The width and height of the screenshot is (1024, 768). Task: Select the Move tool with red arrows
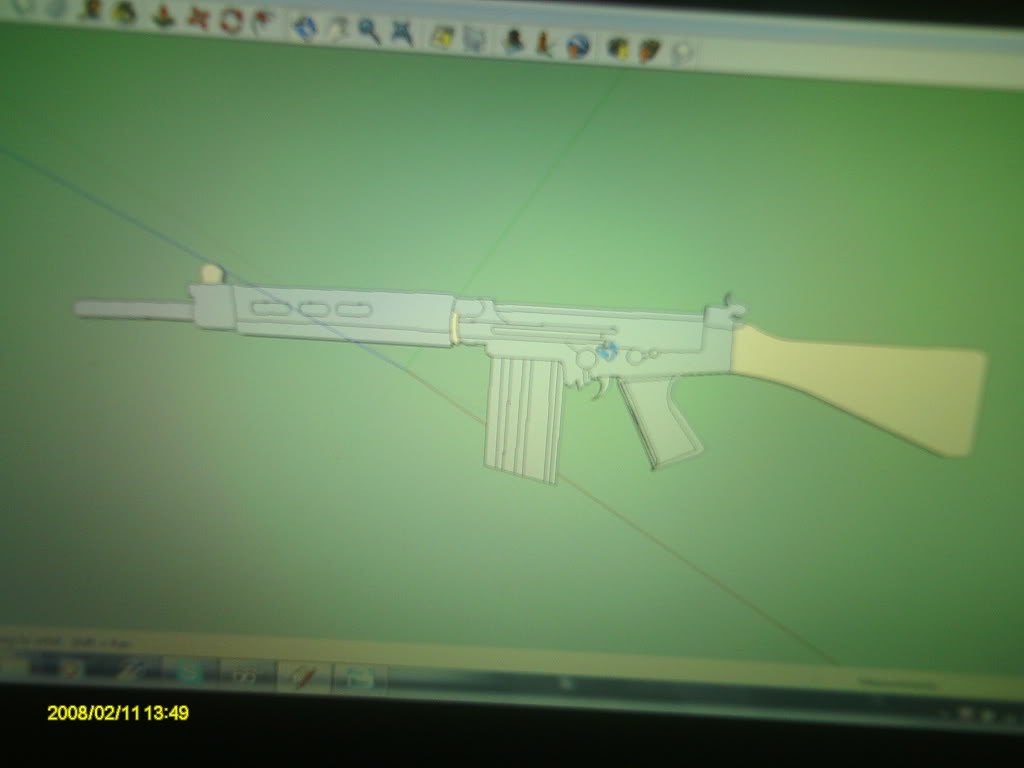(x=198, y=19)
